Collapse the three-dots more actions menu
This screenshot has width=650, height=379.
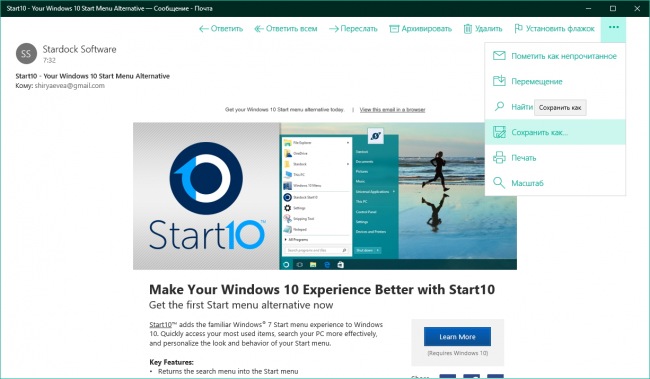coord(614,28)
